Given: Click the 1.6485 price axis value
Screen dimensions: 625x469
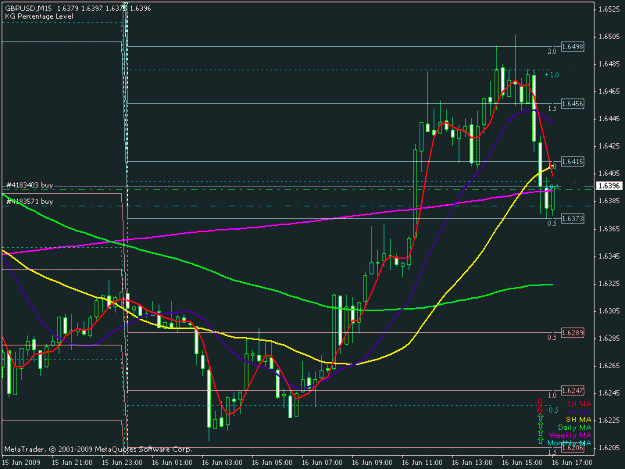Looking at the screenshot, I should pyautogui.click(x=609, y=64).
